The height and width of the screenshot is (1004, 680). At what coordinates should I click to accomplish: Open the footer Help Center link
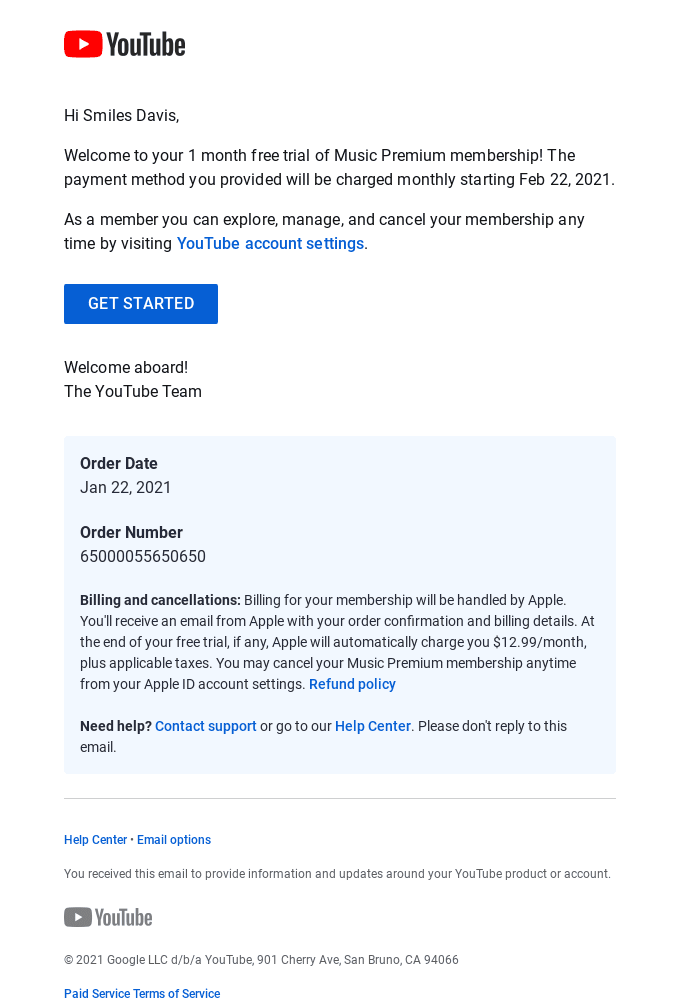[95, 839]
